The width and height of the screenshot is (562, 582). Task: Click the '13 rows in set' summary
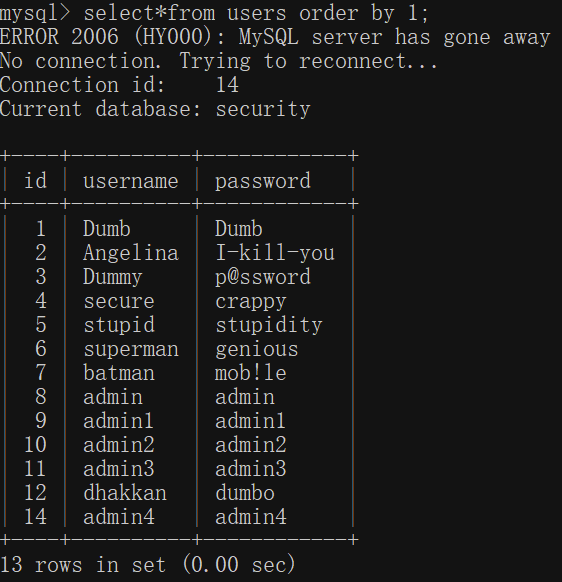(x=83, y=565)
